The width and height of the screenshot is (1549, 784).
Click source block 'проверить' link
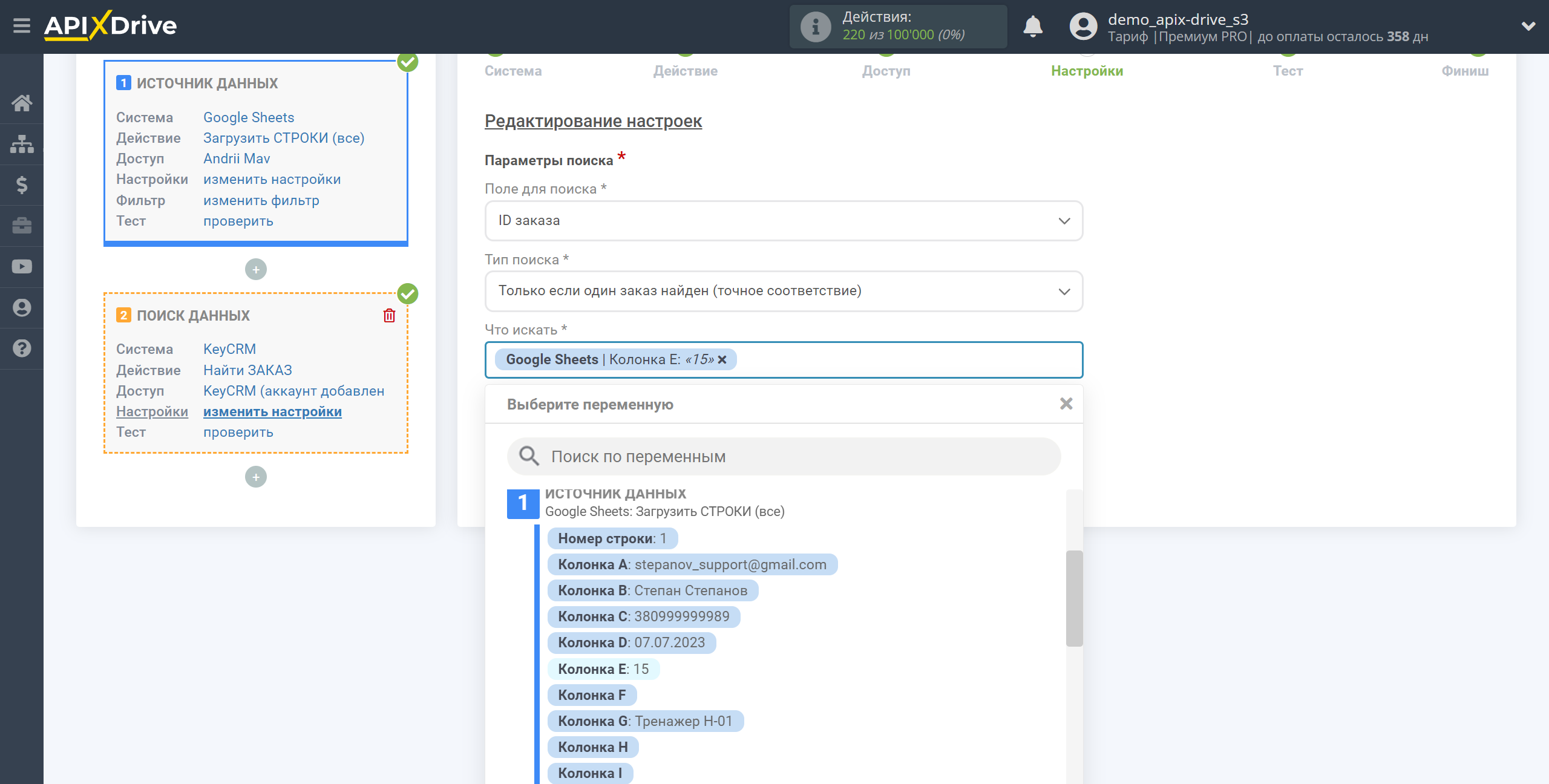point(238,221)
